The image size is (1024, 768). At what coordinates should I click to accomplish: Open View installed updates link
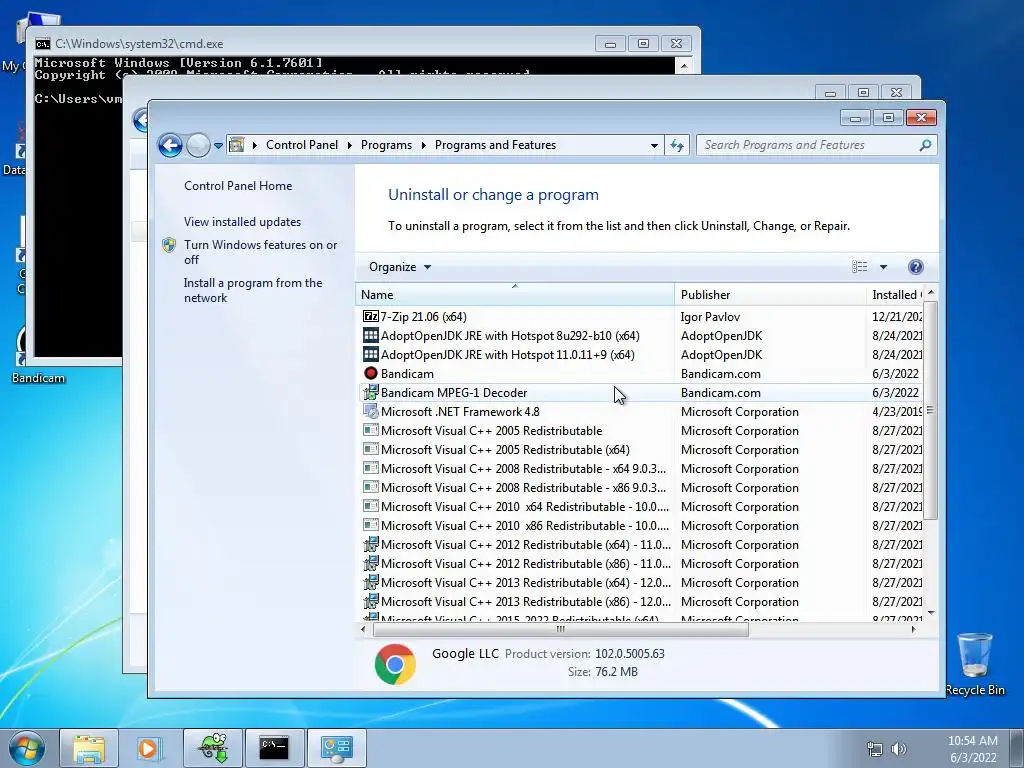[x=242, y=222]
